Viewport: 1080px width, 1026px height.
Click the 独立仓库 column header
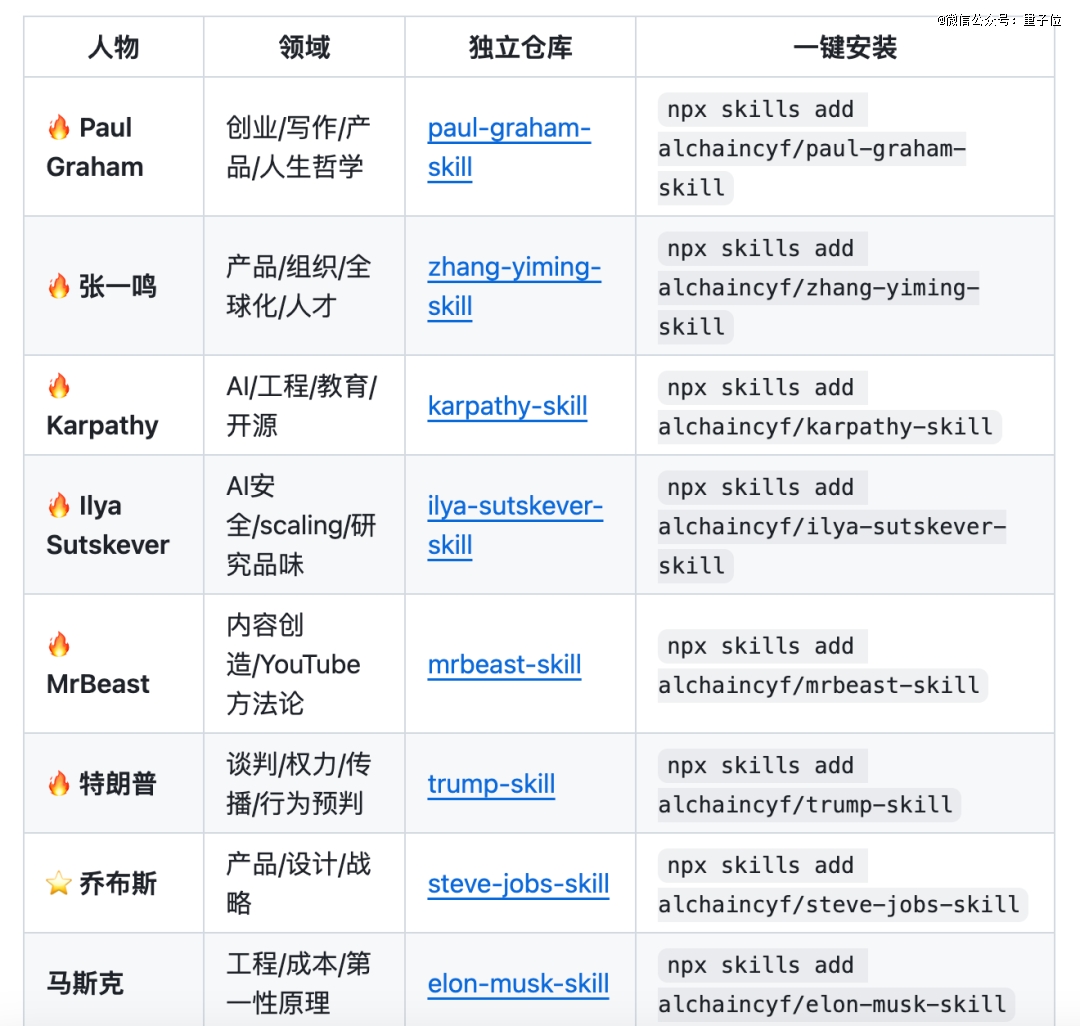pyautogui.click(x=520, y=48)
